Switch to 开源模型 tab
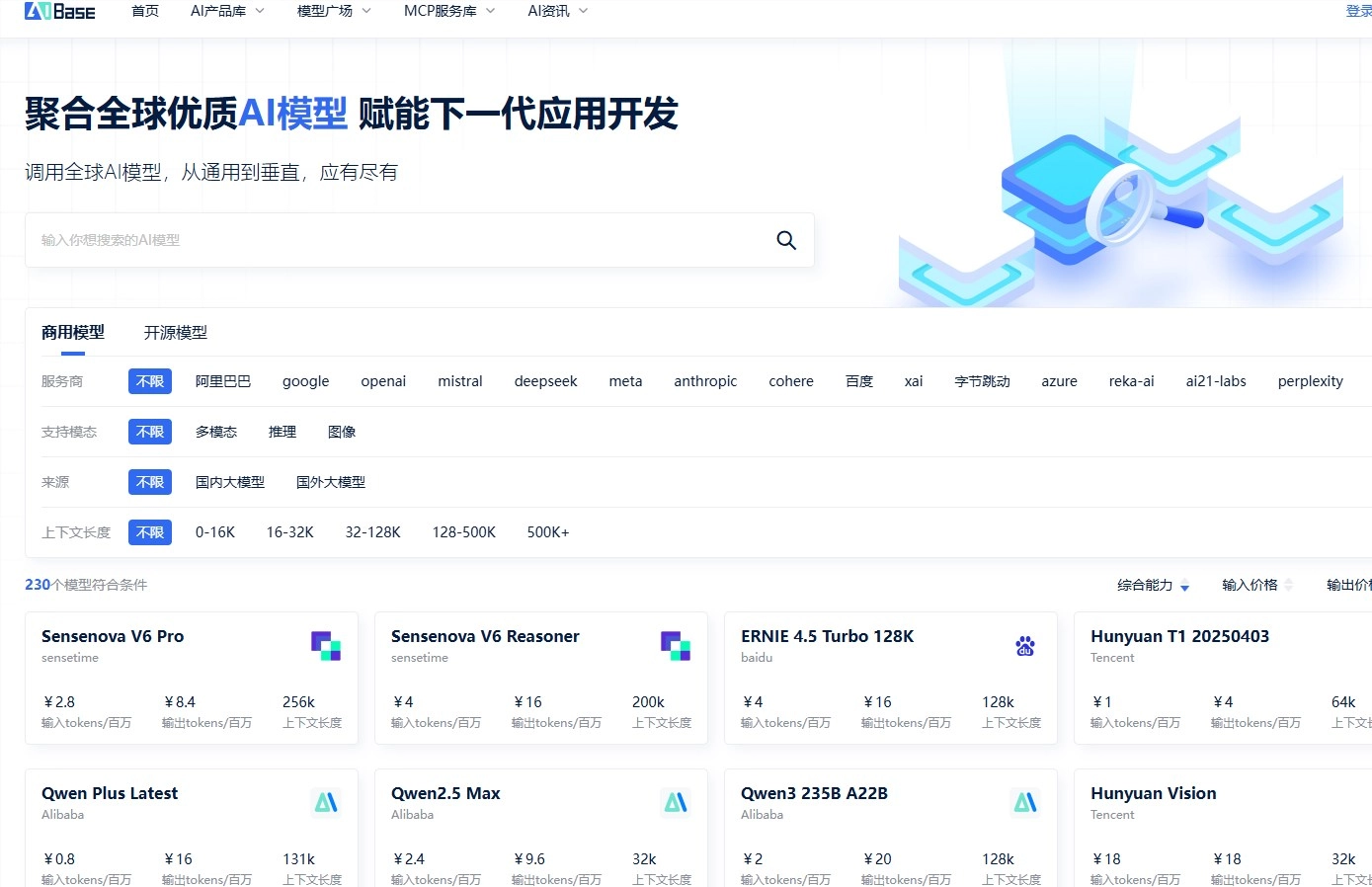Image resolution: width=1372 pixels, height=887 pixels. pos(176,333)
